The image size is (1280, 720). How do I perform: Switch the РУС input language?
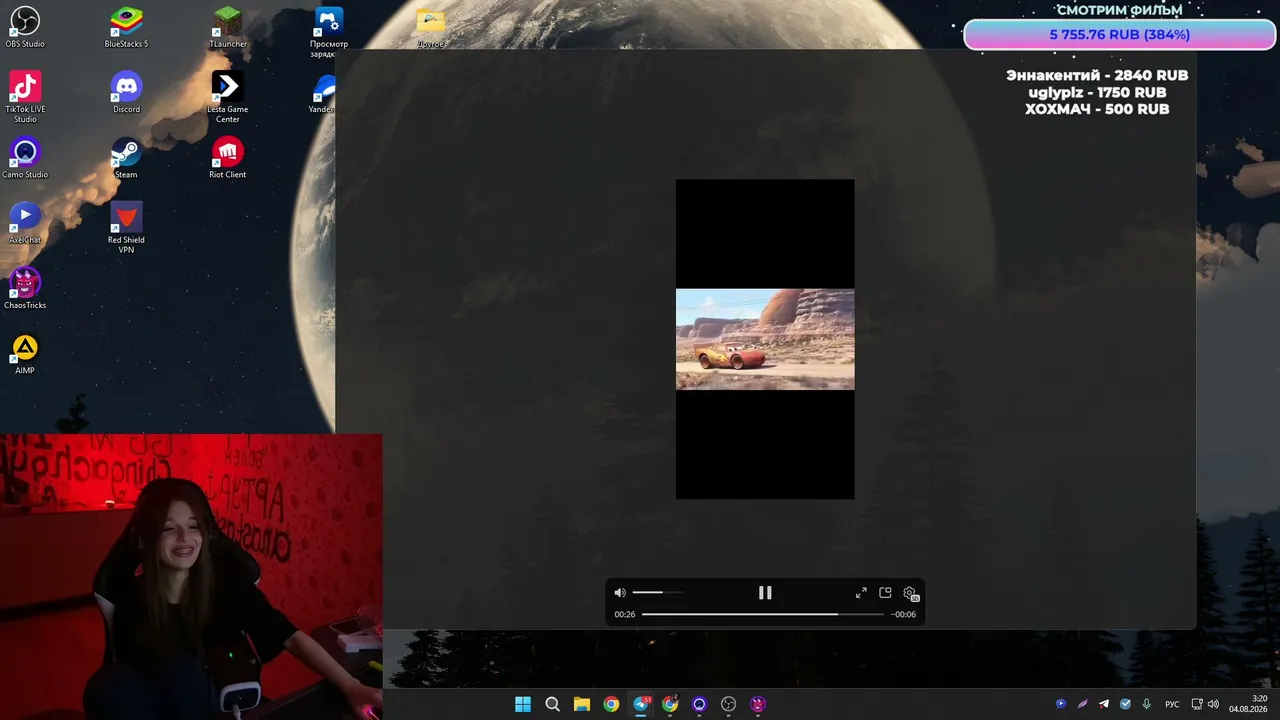(x=1173, y=704)
